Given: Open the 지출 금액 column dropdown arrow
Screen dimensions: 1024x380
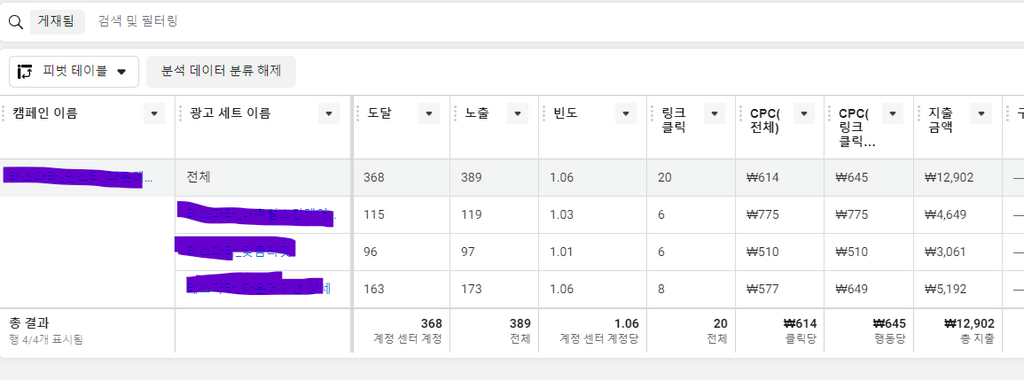Looking at the screenshot, I should tap(982, 114).
